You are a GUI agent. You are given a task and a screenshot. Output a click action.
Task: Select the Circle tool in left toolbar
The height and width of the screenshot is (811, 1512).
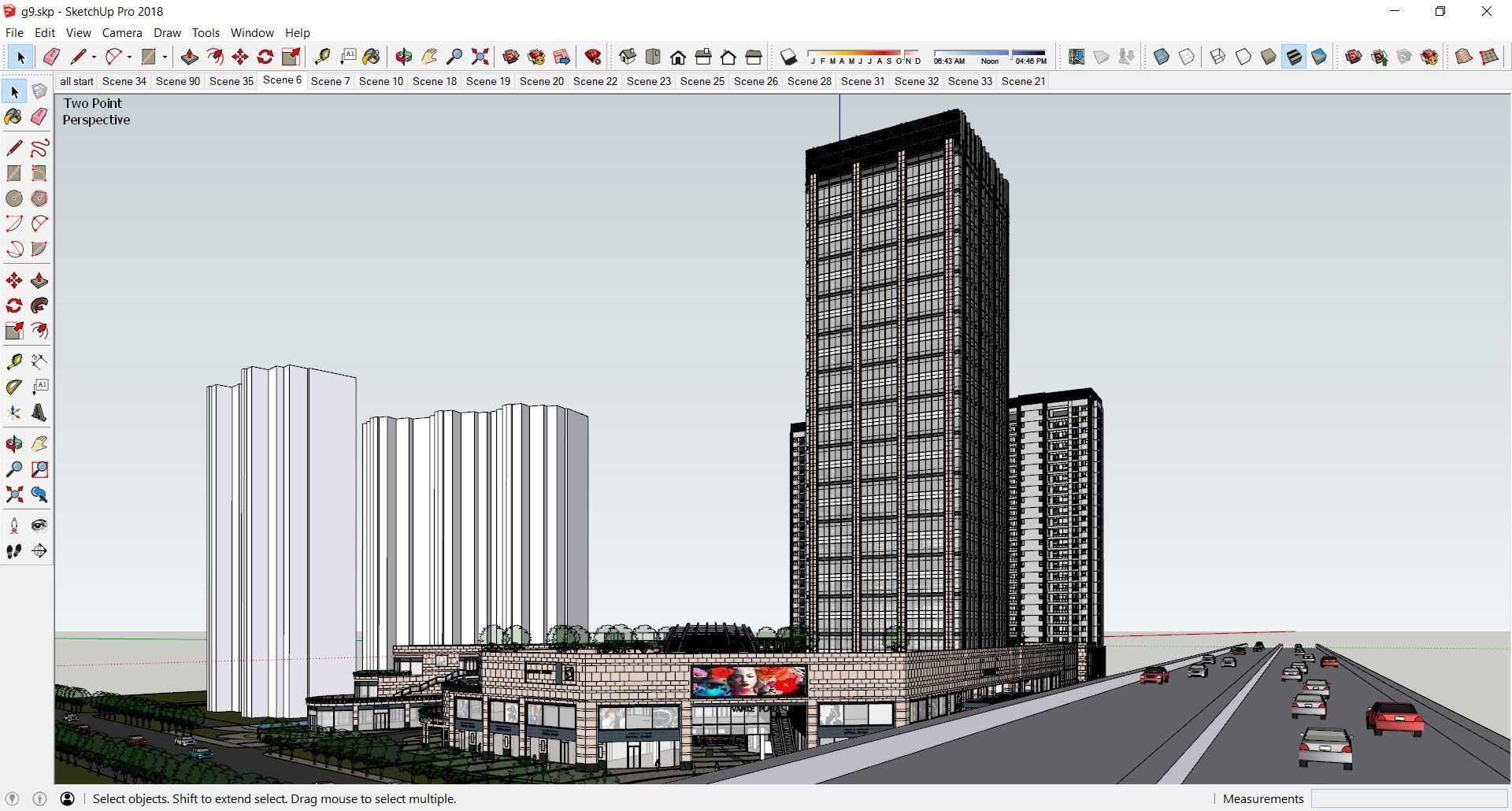click(14, 198)
